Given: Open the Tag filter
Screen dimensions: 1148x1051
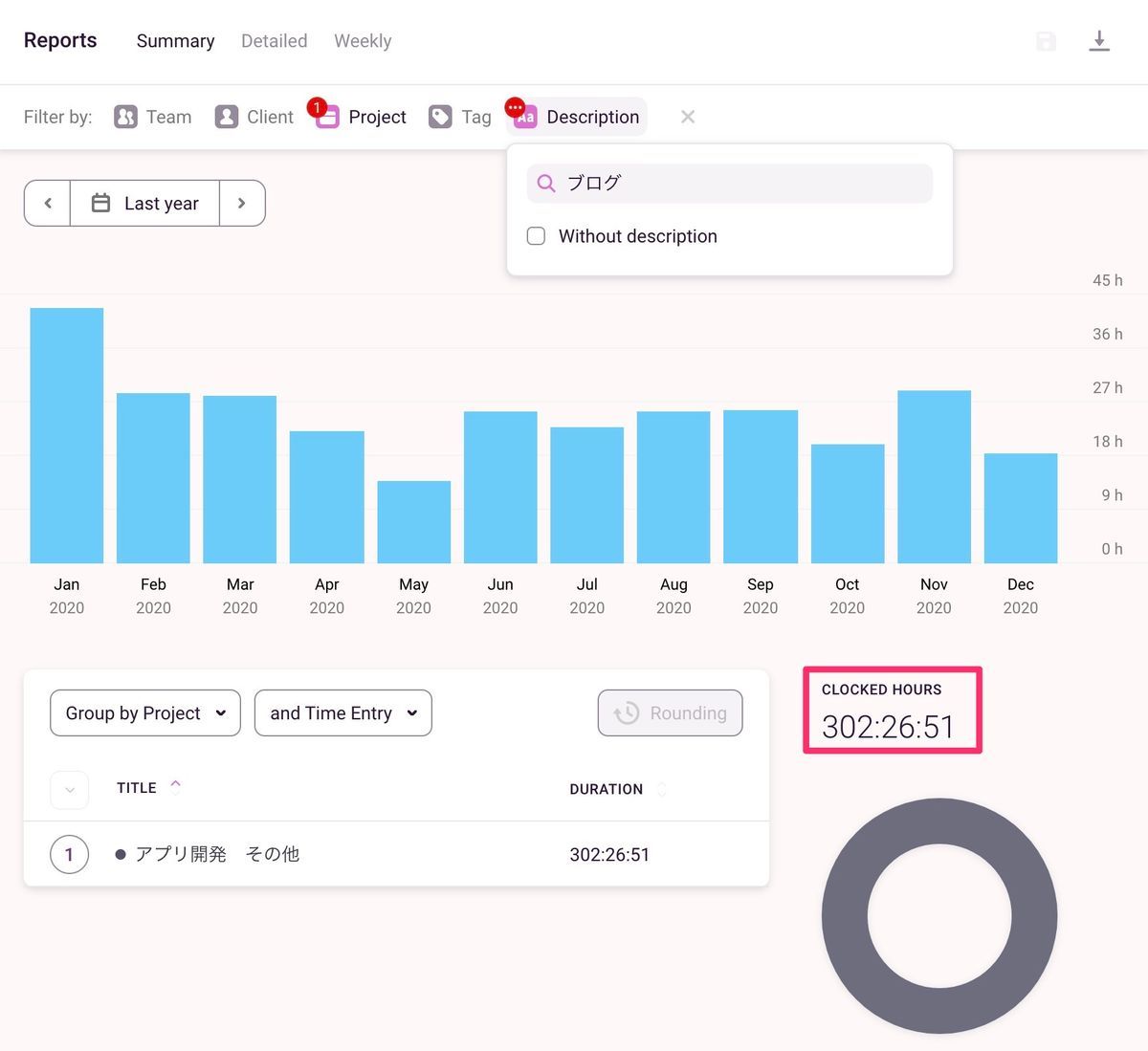Looking at the screenshot, I should [x=460, y=117].
